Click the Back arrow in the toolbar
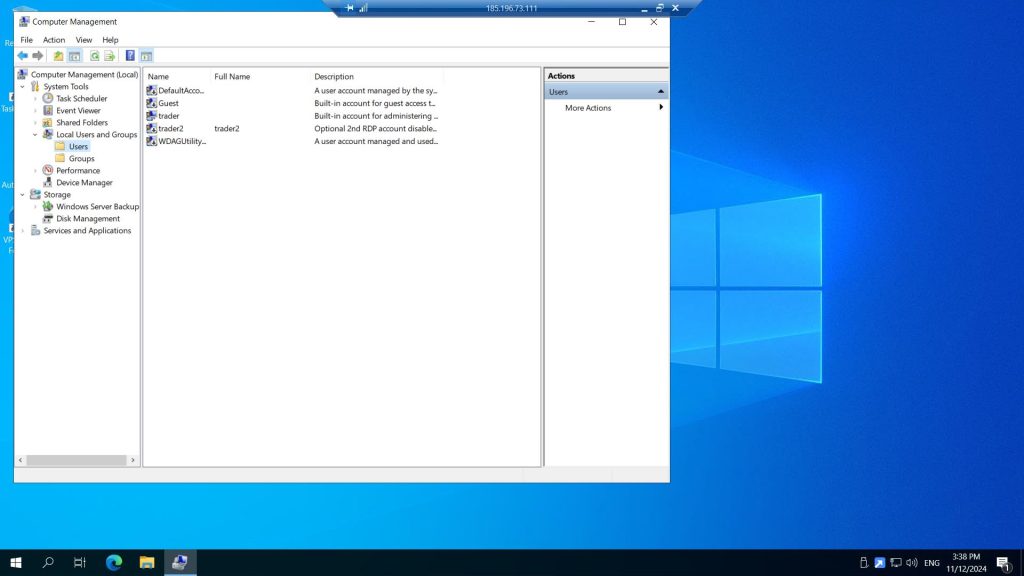Image resolution: width=1024 pixels, height=576 pixels. coord(22,56)
